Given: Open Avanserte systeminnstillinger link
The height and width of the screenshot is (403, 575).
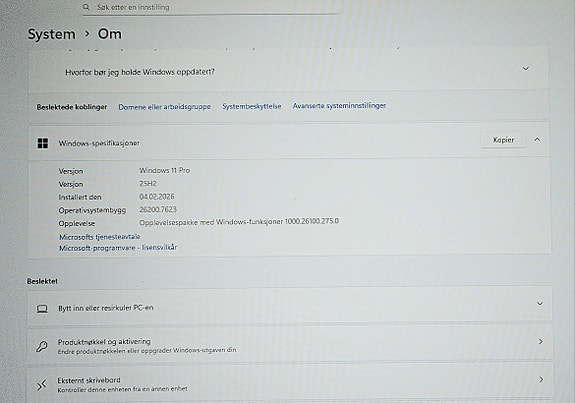Looking at the screenshot, I should click(339, 106).
